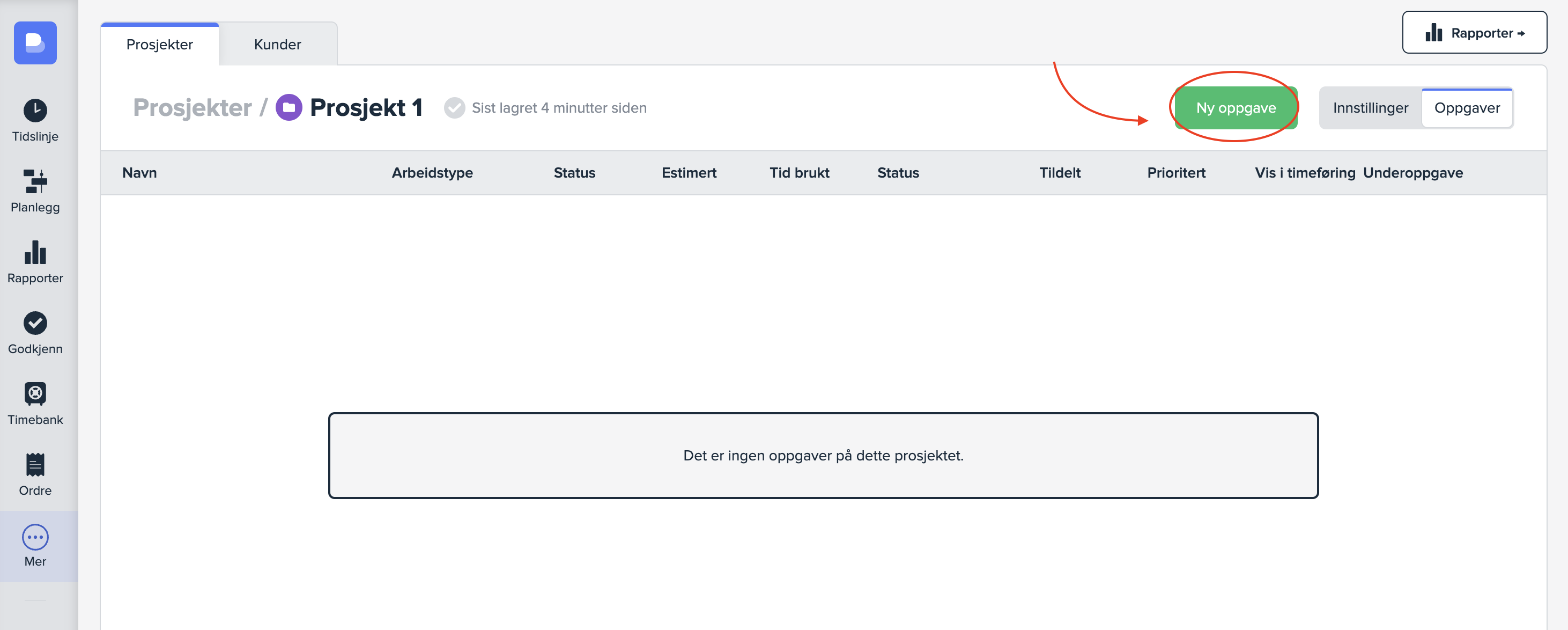
Task: Switch to the Kunder tab
Action: coord(278,45)
